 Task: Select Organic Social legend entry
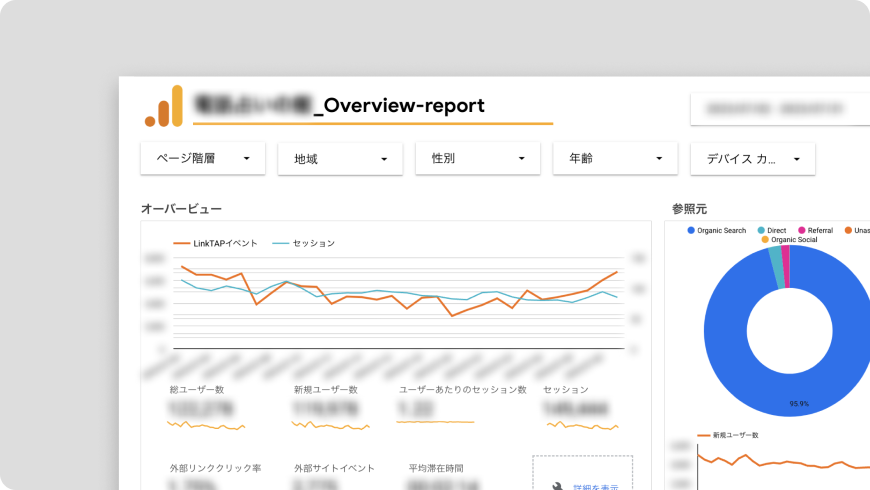point(789,240)
